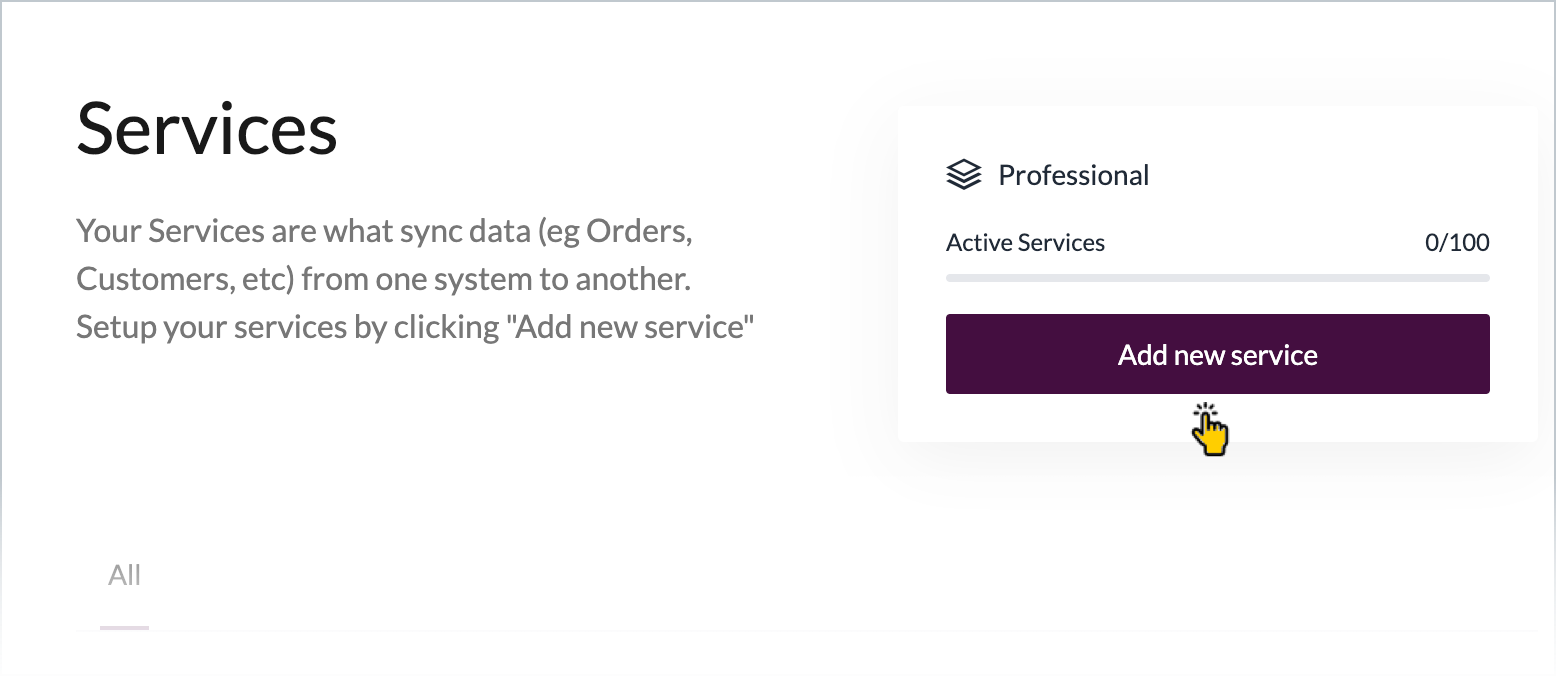Select the Professional plan label

click(x=1073, y=176)
